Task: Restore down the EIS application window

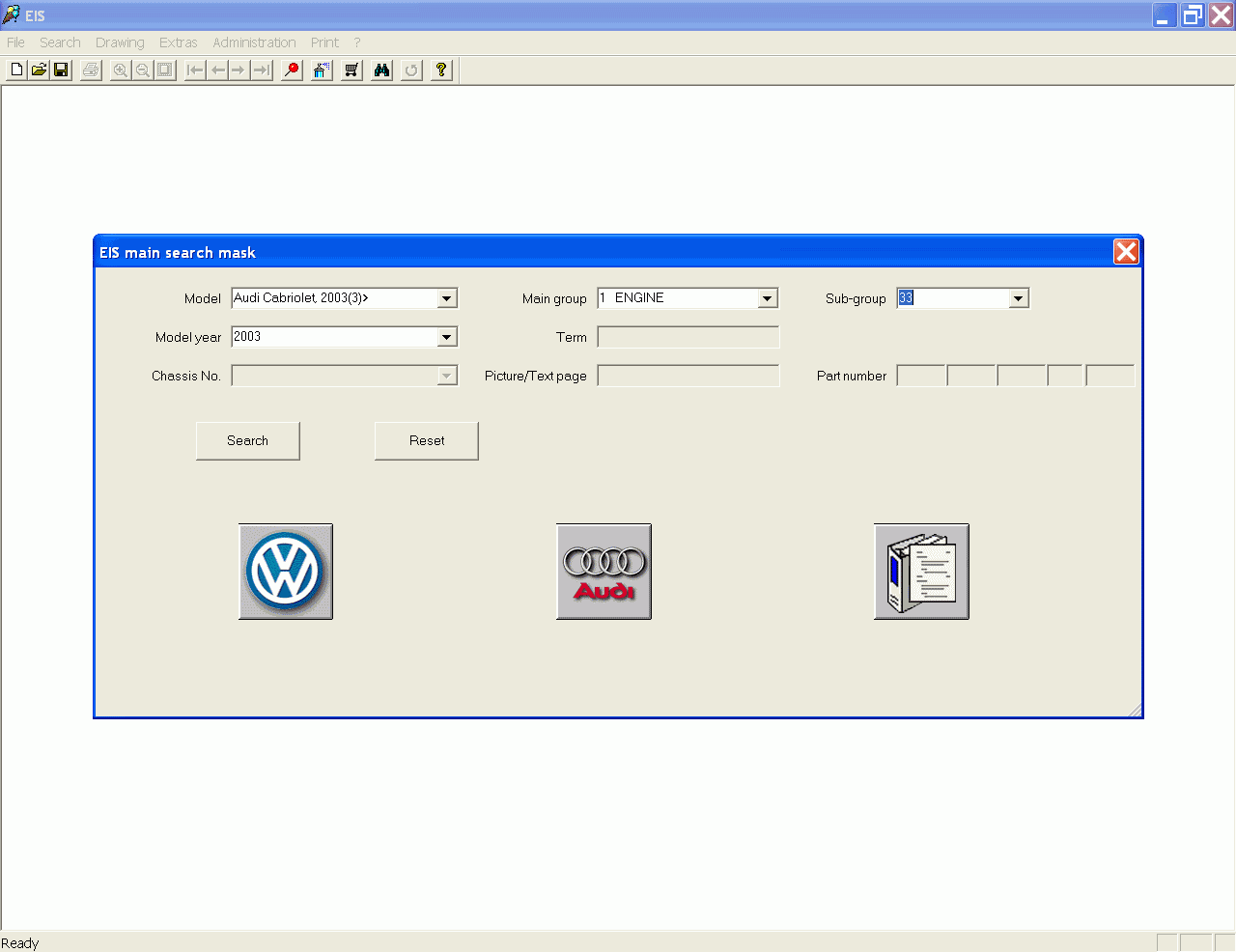Action: click(1194, 14)
